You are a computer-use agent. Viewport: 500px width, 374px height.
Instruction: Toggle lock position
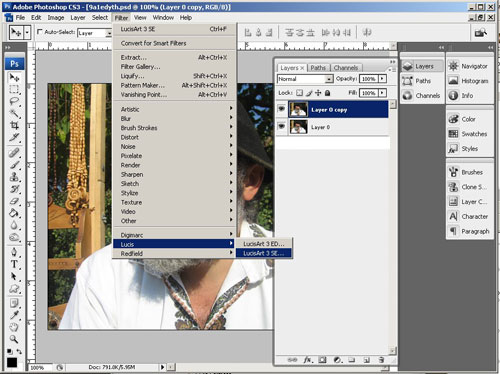pyautogui.click(x=318, y=93)
